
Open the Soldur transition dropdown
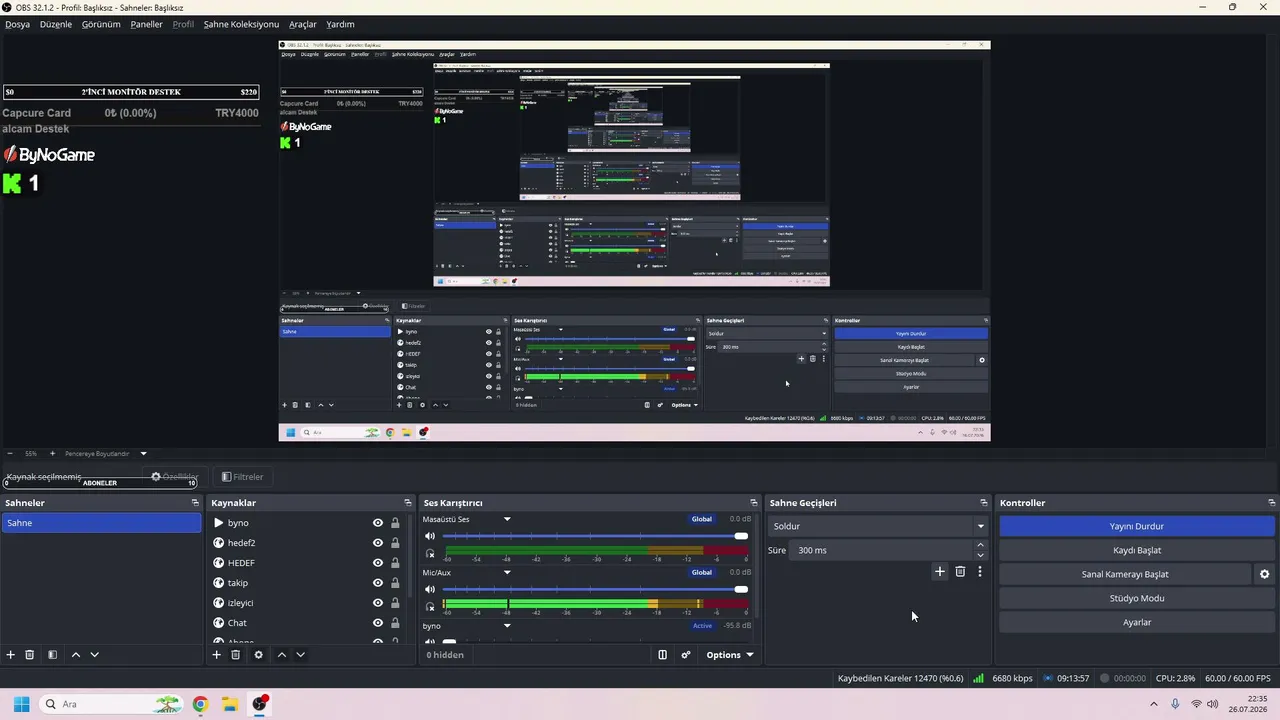tap(878, 526)
